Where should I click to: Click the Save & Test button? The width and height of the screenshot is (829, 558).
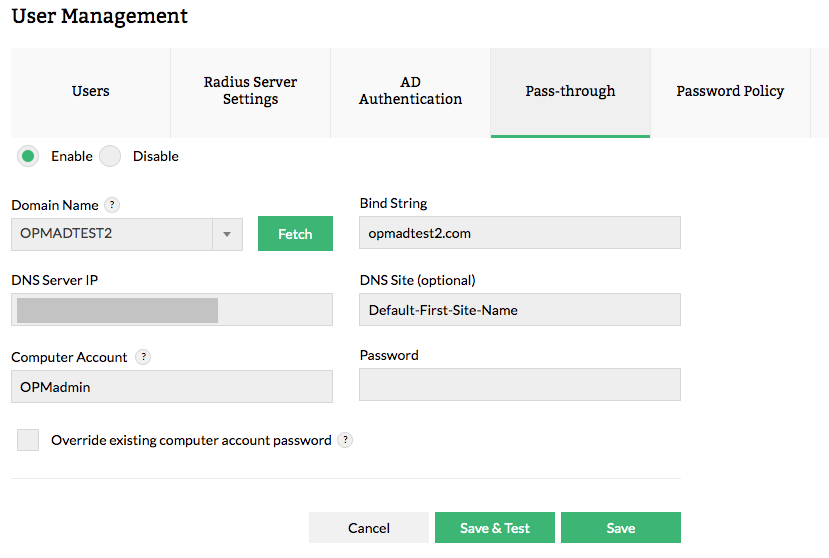tap(495, 528)
